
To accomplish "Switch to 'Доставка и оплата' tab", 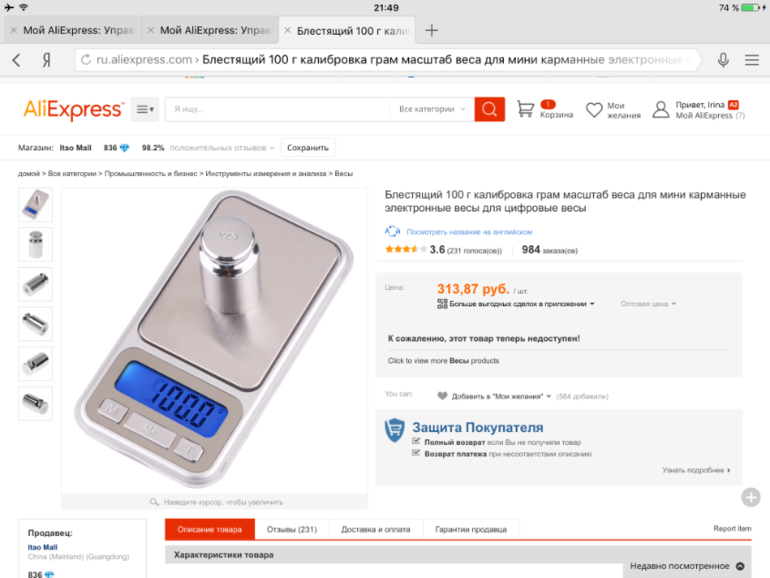I will point(376,529).
